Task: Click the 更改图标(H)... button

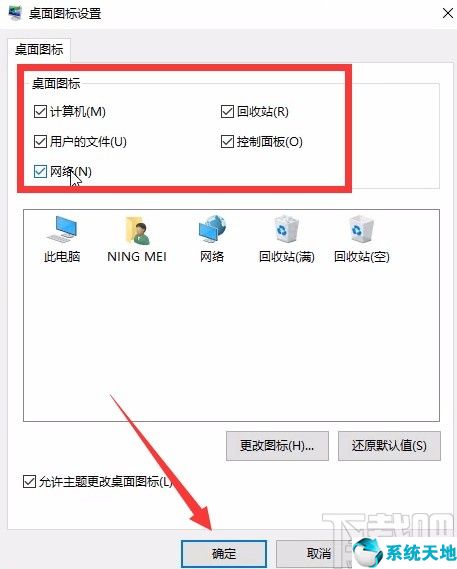Action: coord(277,446)
